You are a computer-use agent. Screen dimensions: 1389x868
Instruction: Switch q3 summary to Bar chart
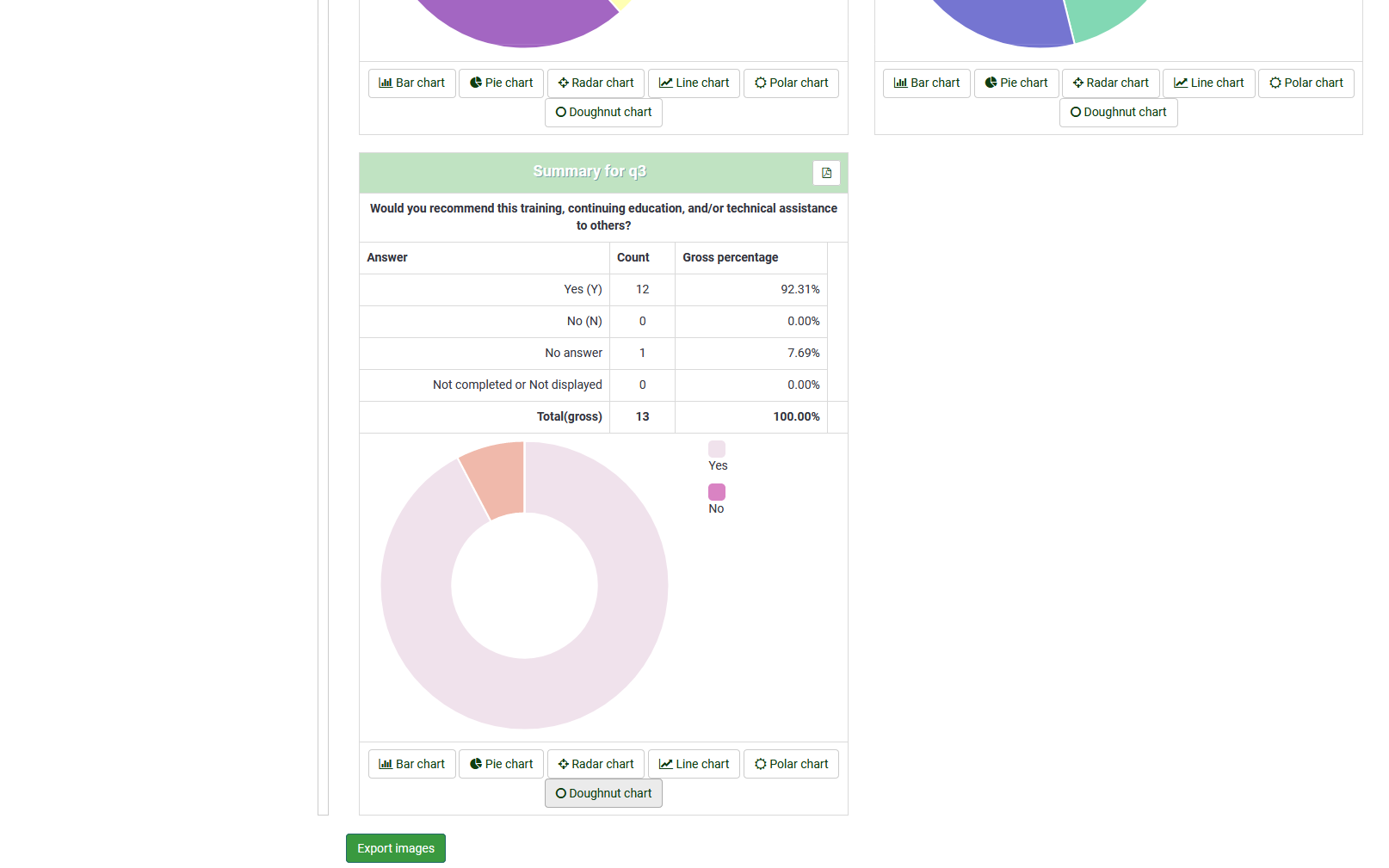(x=412, y=764)
